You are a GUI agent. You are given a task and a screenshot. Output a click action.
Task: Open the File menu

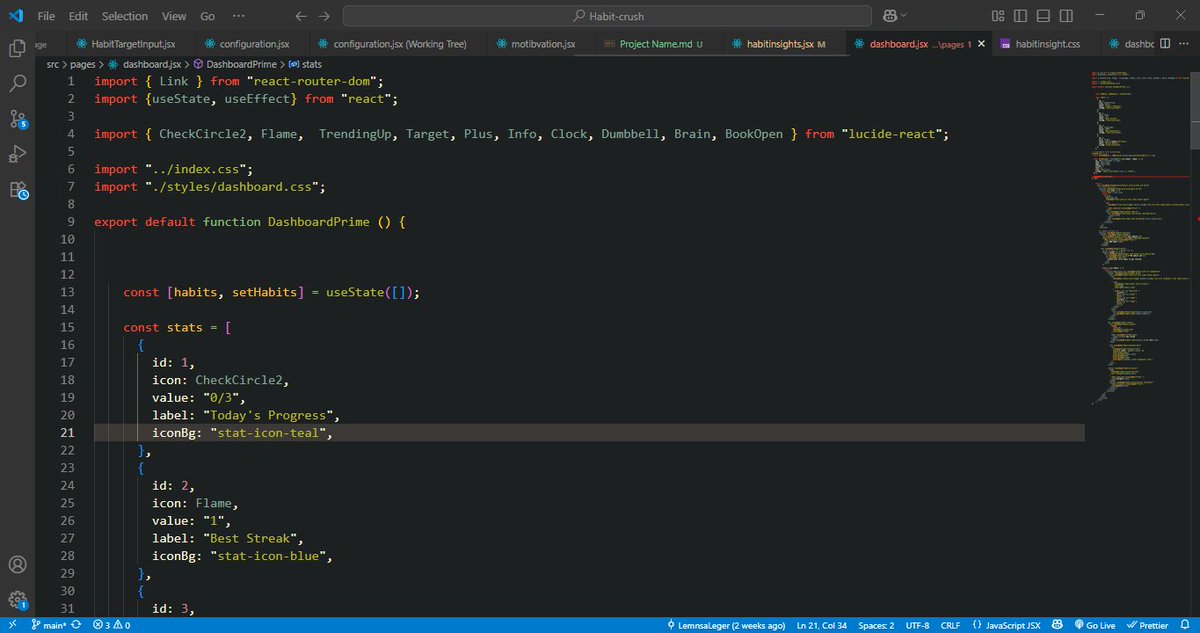tap(46, 16)
